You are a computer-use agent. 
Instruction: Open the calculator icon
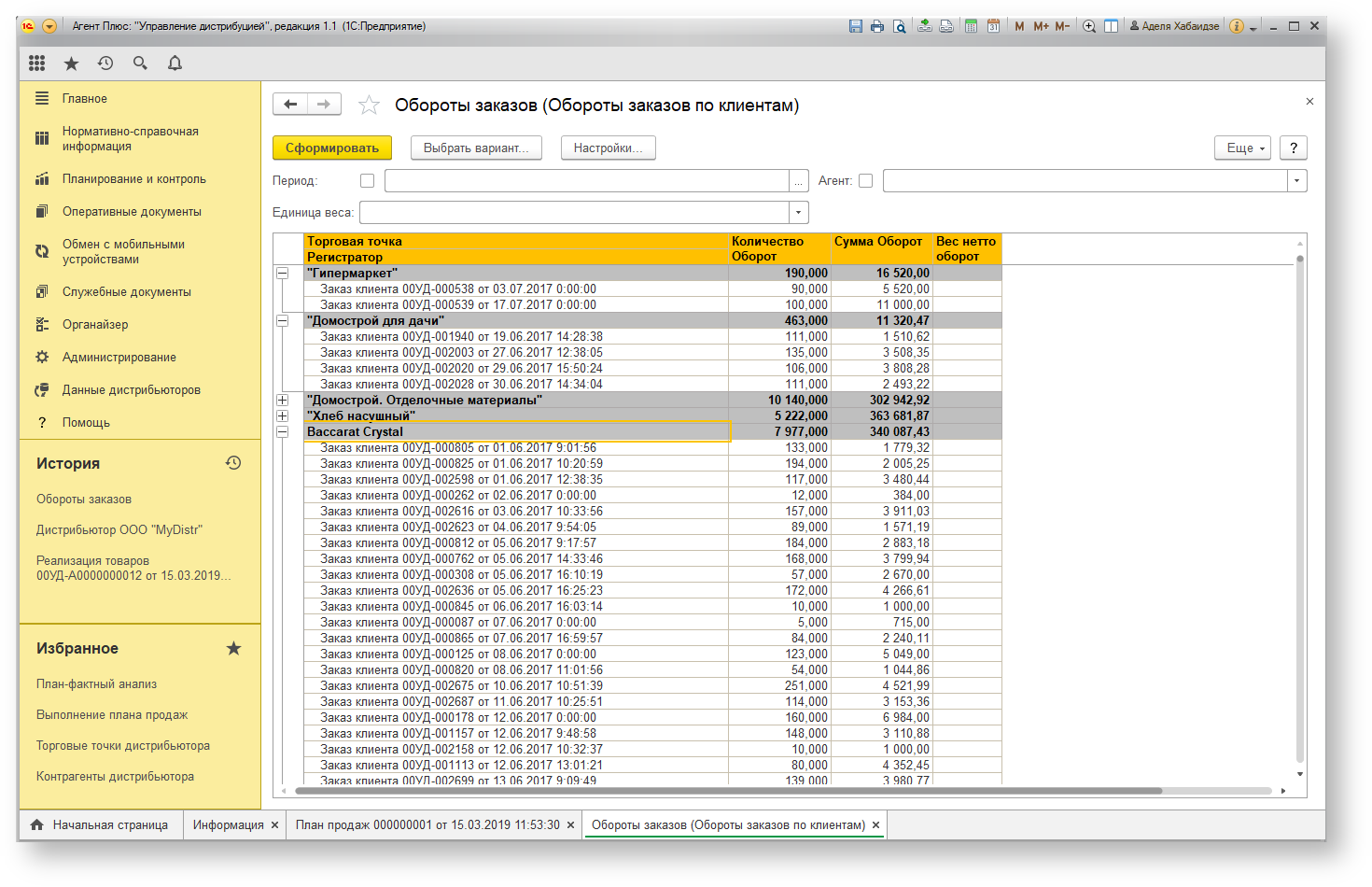971,26
